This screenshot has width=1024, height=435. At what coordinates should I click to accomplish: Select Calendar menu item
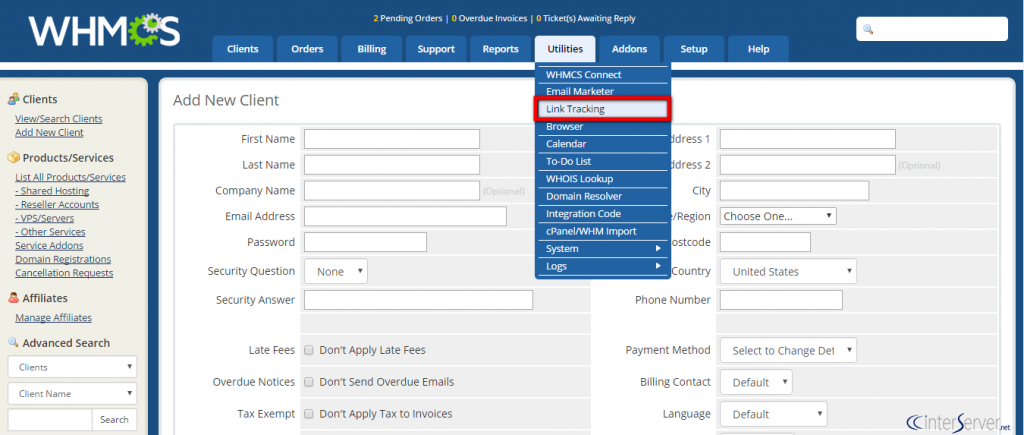(x=603, y=144)
